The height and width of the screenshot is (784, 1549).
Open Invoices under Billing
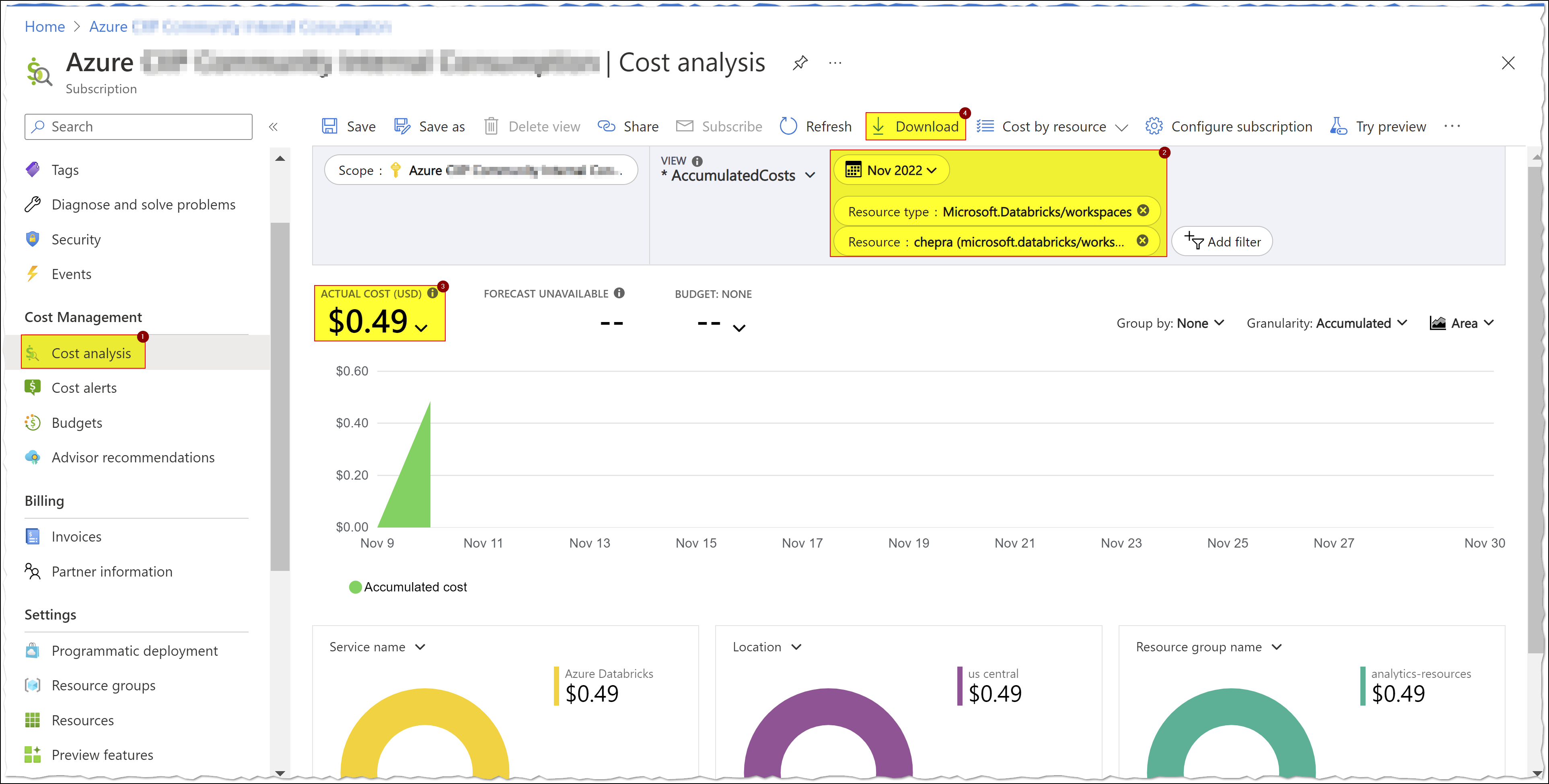[x=76, y=536]
